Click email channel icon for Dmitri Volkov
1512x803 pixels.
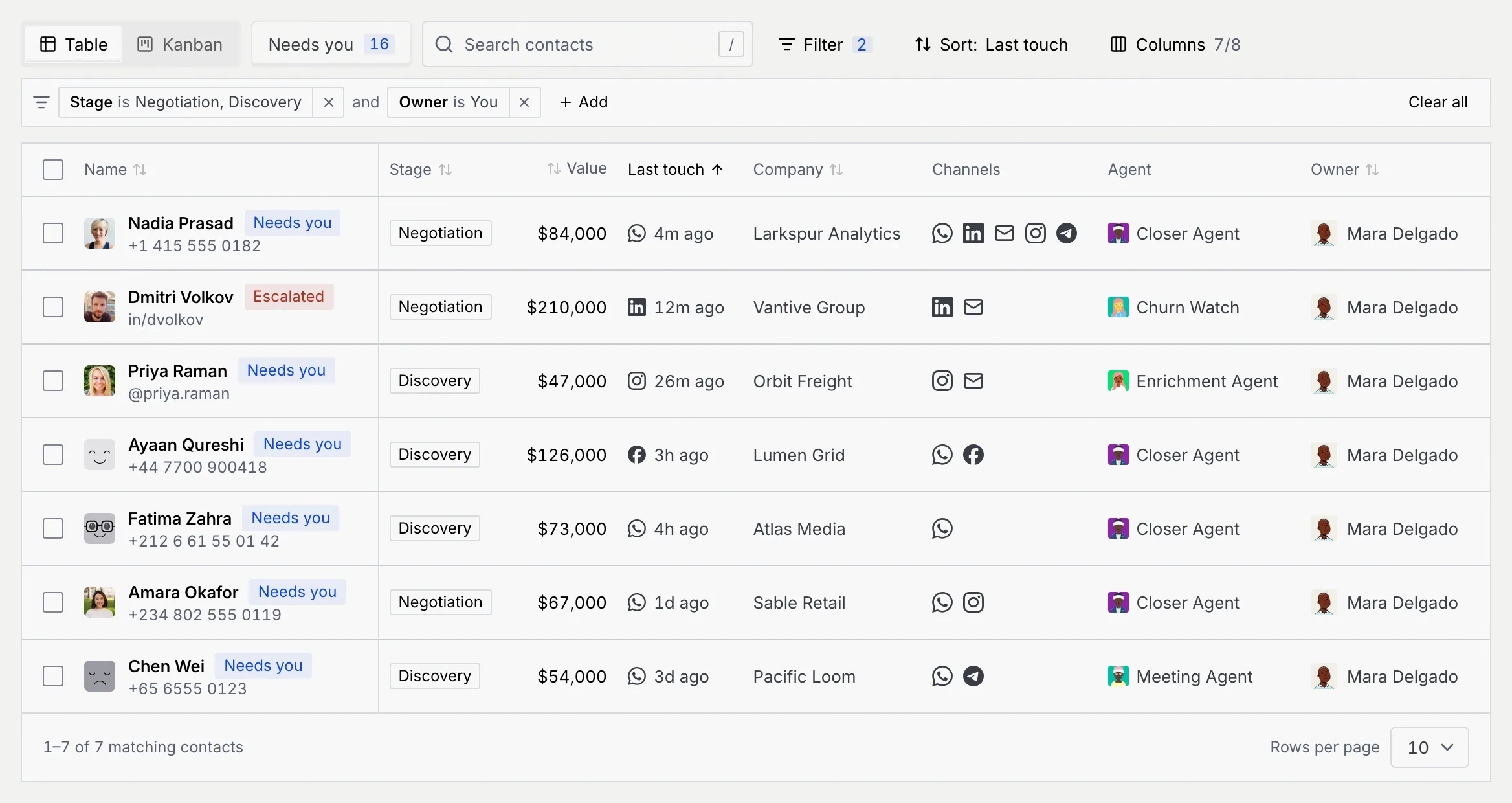click(x=973, y=307)
